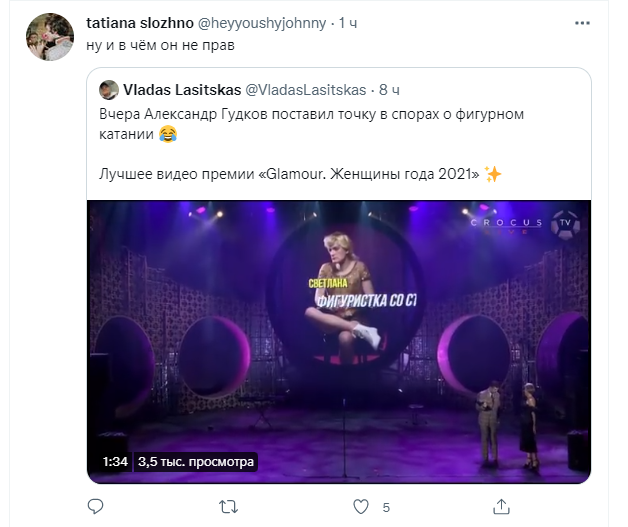Open the Vladas Lasitskas profile name
The width and height of the screenshot is (628, 527).
tap(181, 90)
